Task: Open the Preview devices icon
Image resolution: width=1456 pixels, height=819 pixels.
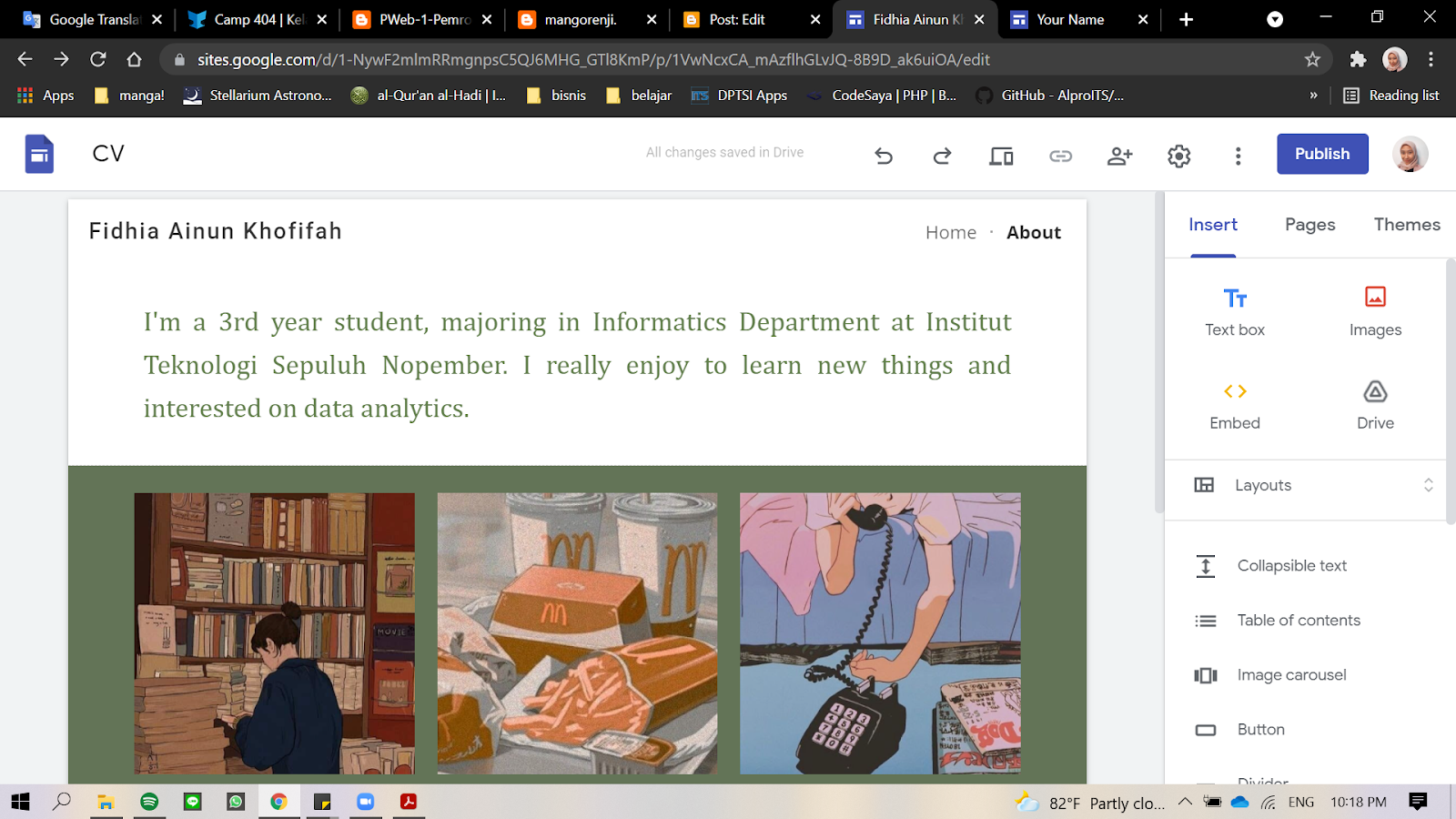Action: click(x=1001, y=156)
